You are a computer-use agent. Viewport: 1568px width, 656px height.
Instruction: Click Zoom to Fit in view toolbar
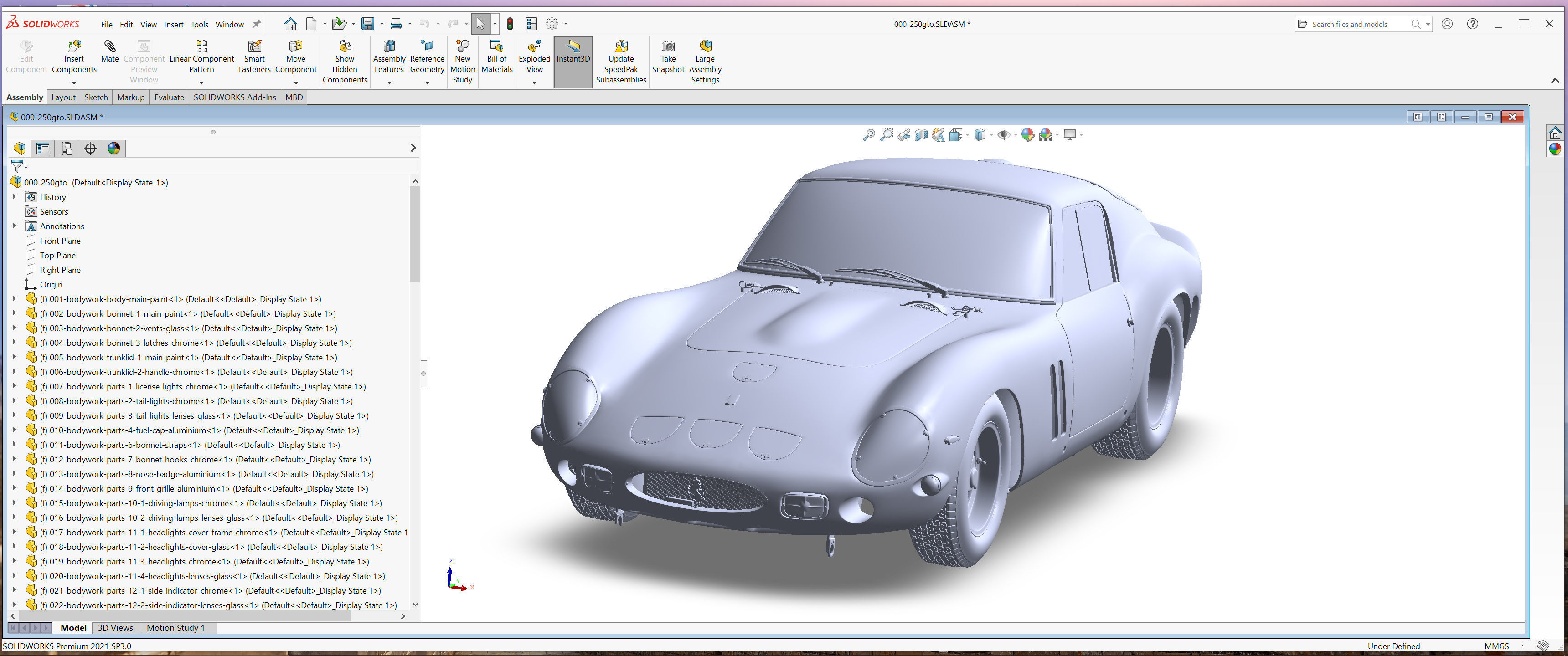[x=869, y=134]
